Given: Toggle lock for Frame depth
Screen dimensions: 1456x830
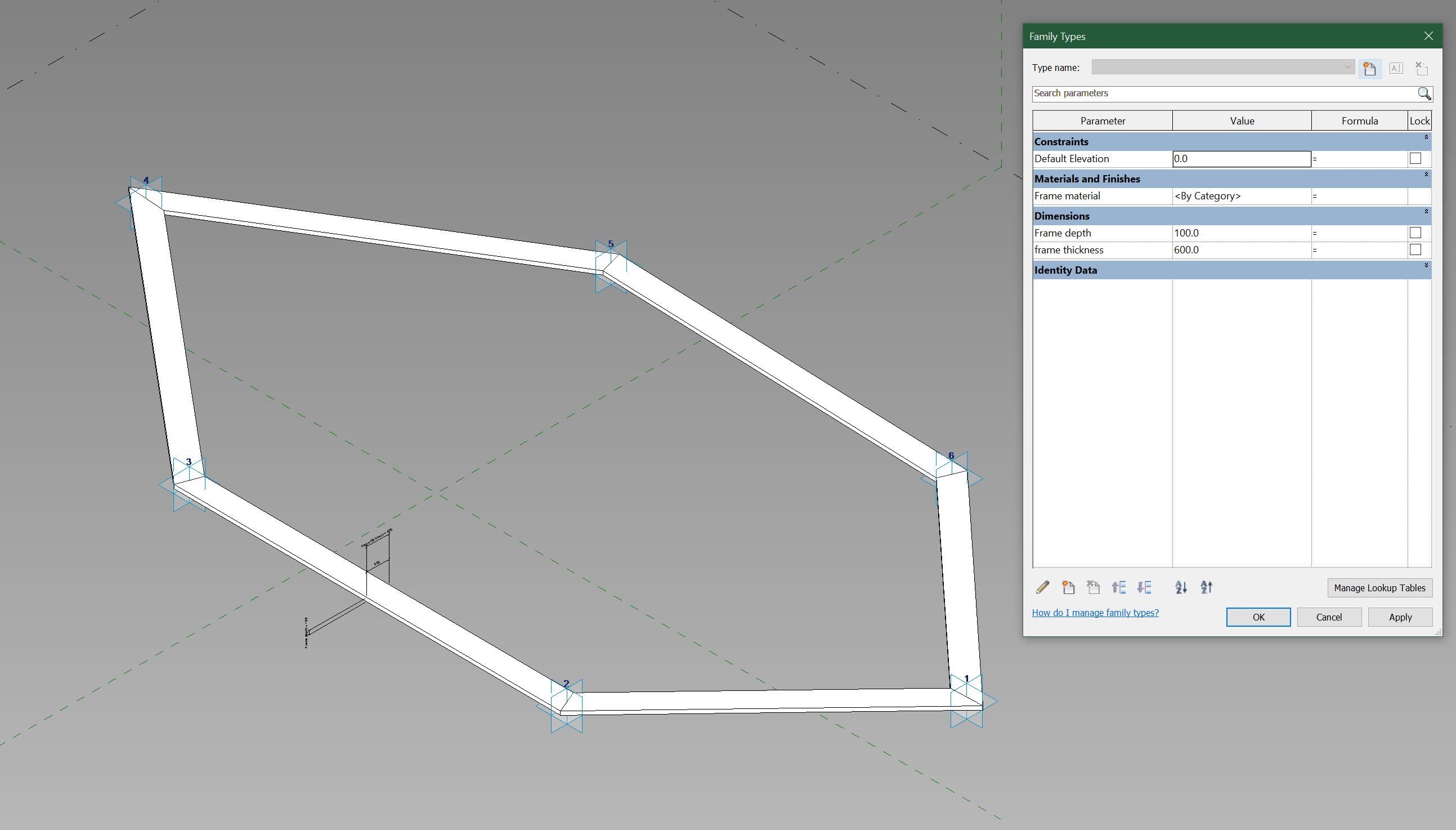Looking at the screenshot, I should coord(1415,233).
